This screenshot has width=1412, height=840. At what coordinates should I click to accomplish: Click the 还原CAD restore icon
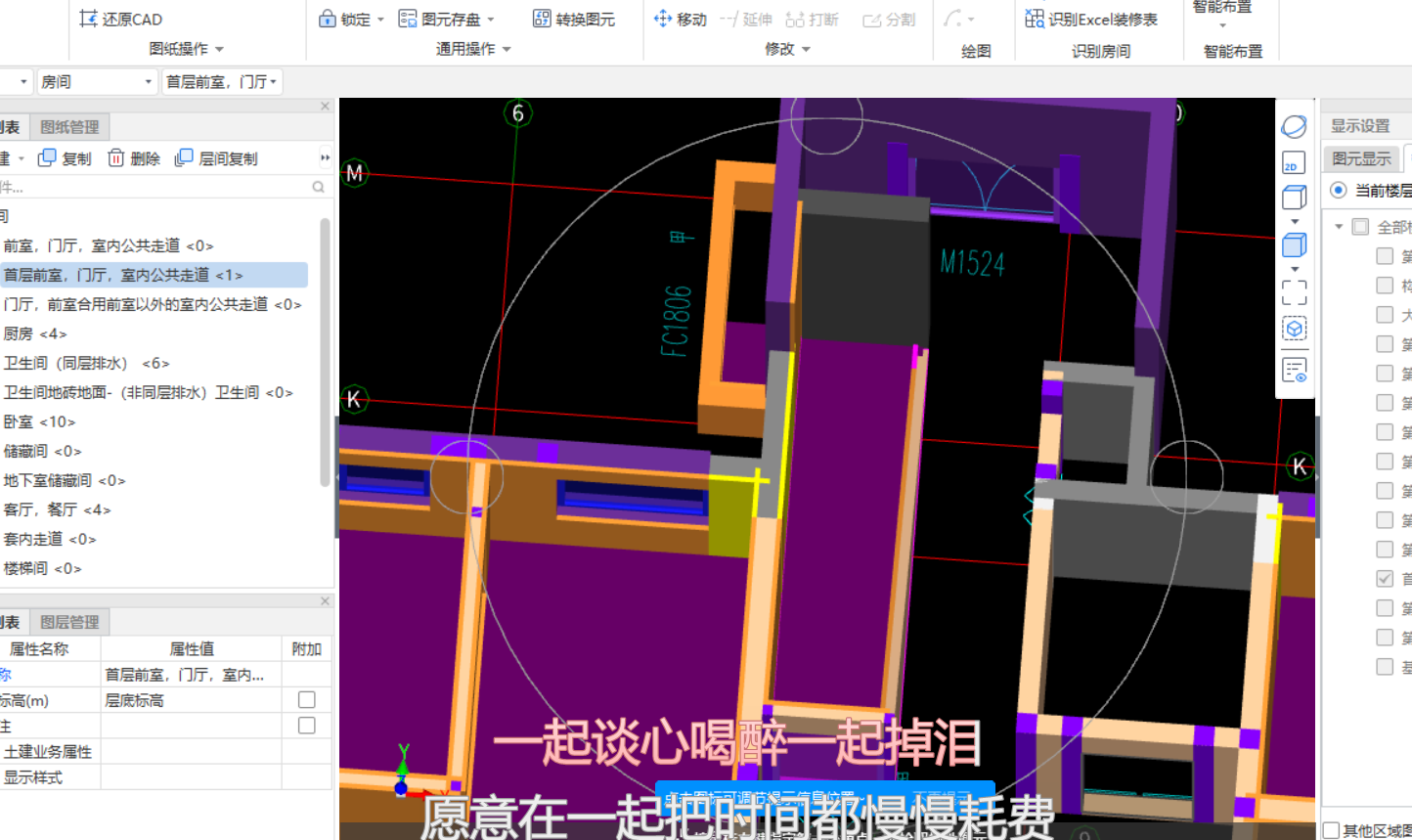[x=88, y=19]
